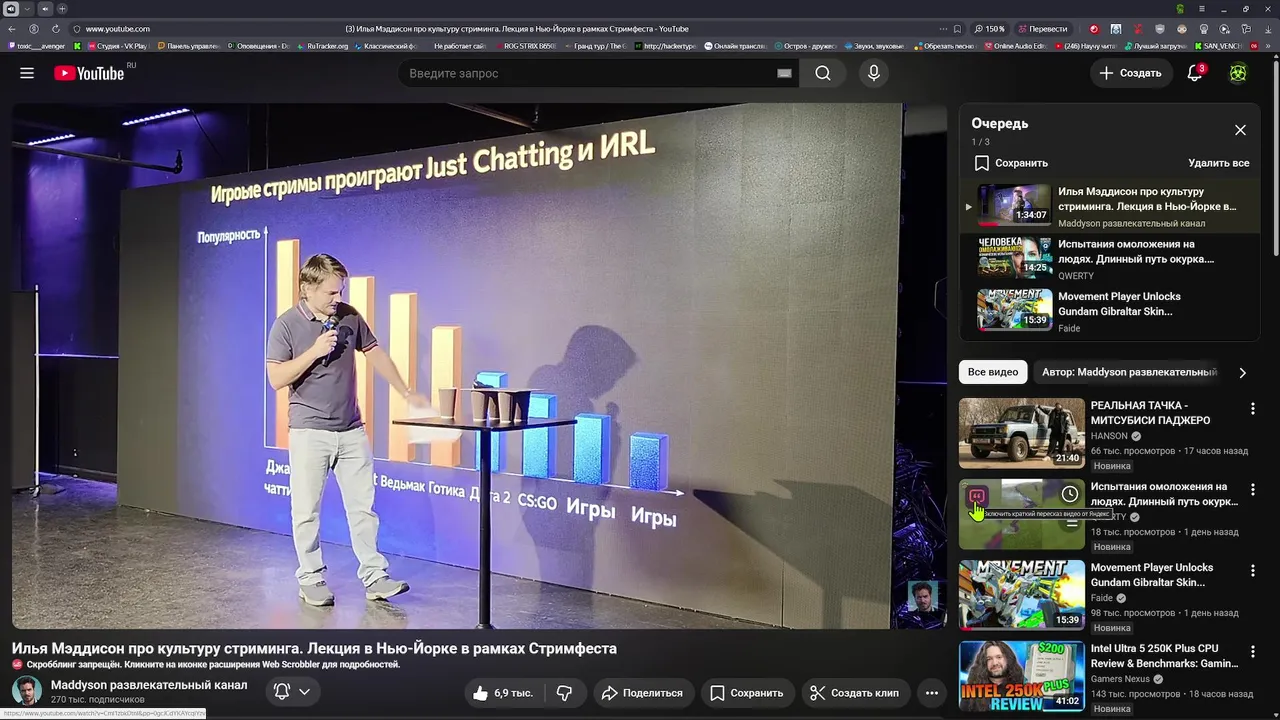Click Удалить все in the queue
Screen dimensions: 1280x720
point(1218,163)
